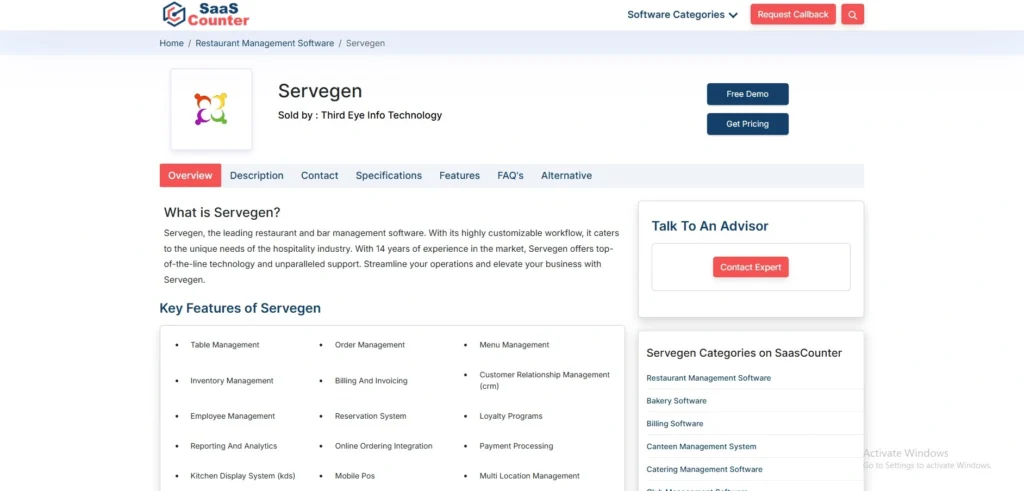Open the Bakery Software category link
1024x491 pixels.
(x=677, y=401)
